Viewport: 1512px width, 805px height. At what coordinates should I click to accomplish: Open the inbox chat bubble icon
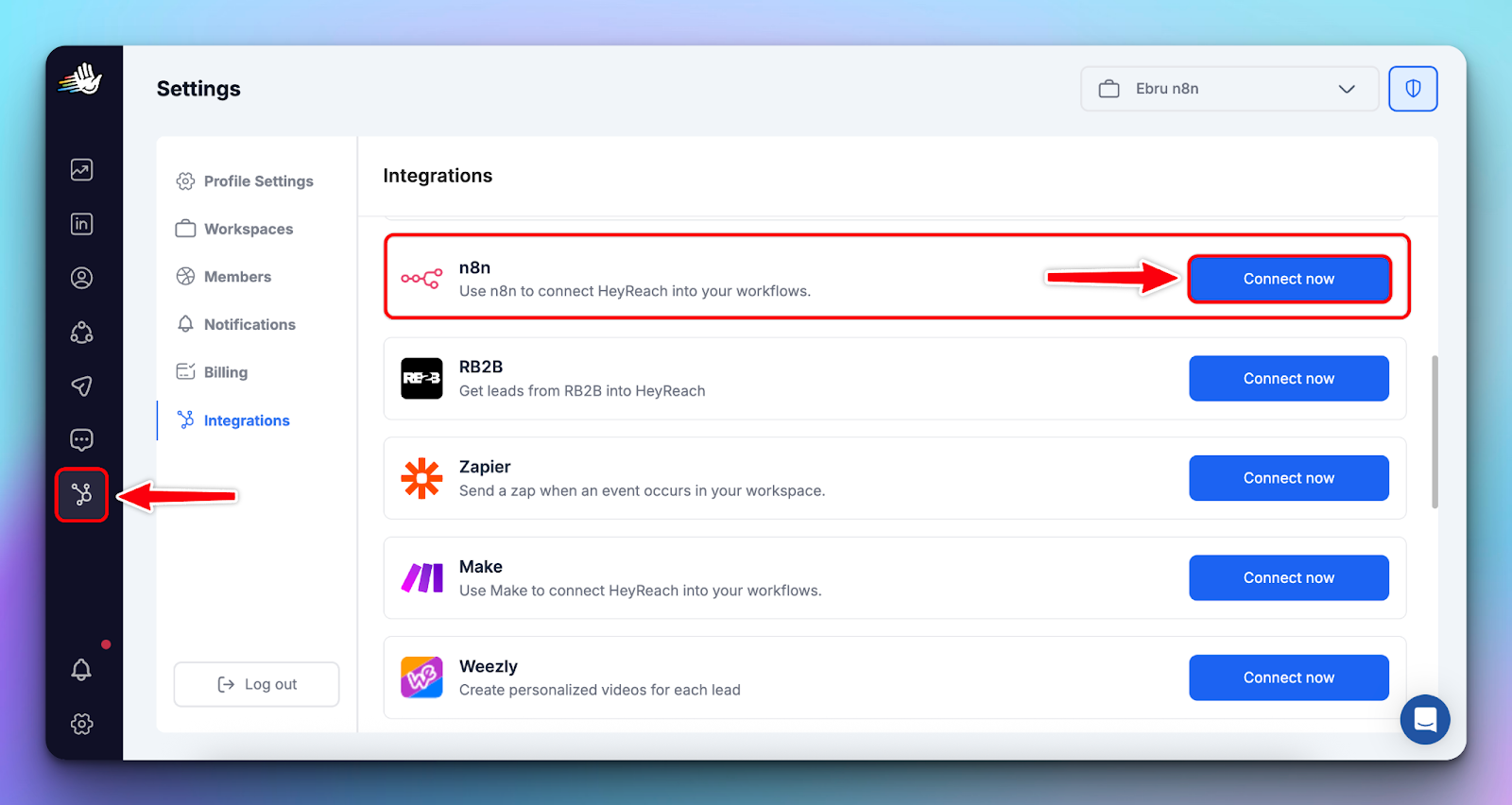click(x=82, y=440)
